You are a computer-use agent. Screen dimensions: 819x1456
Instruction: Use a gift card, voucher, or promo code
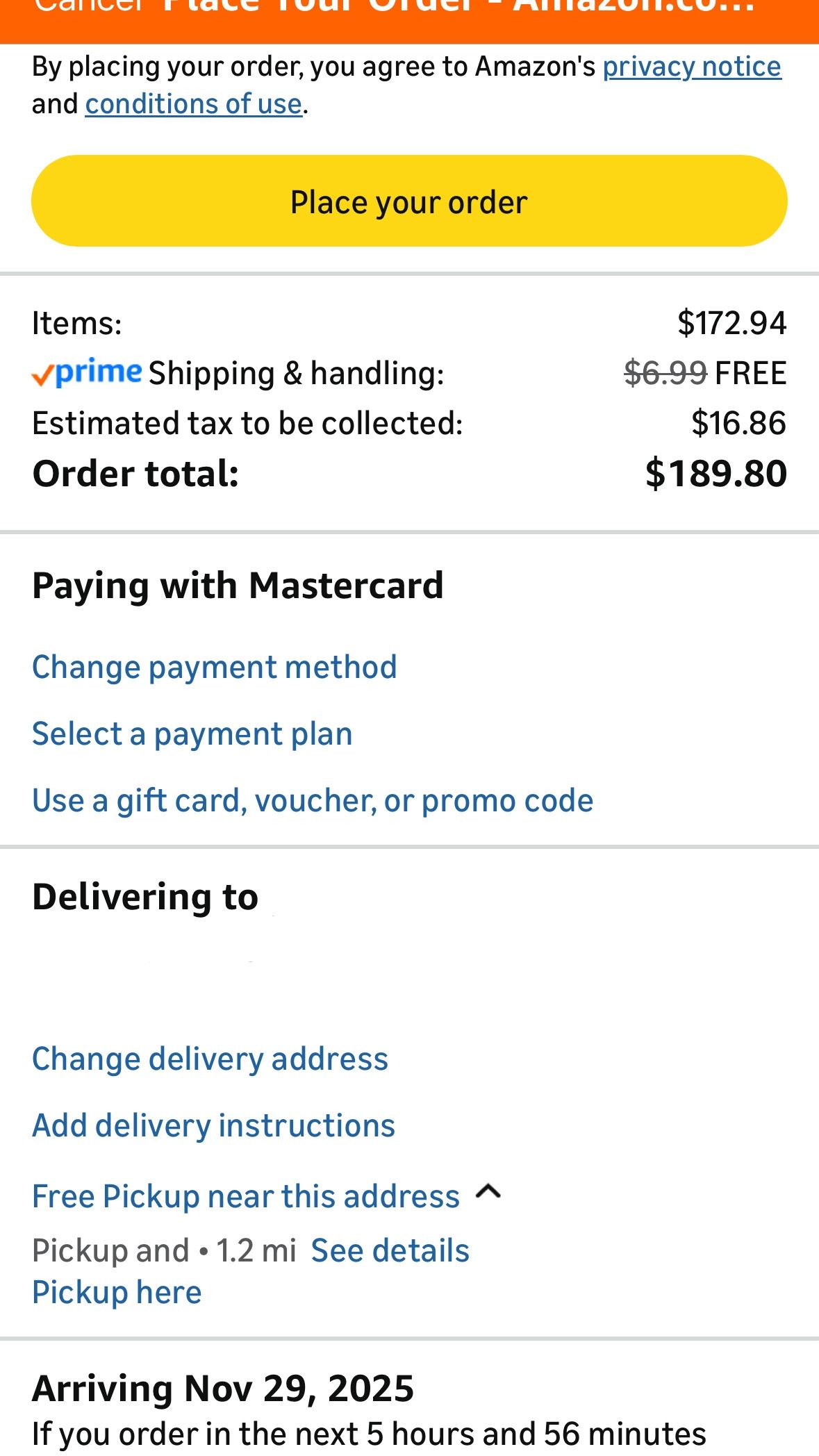[x=313, y=800]
